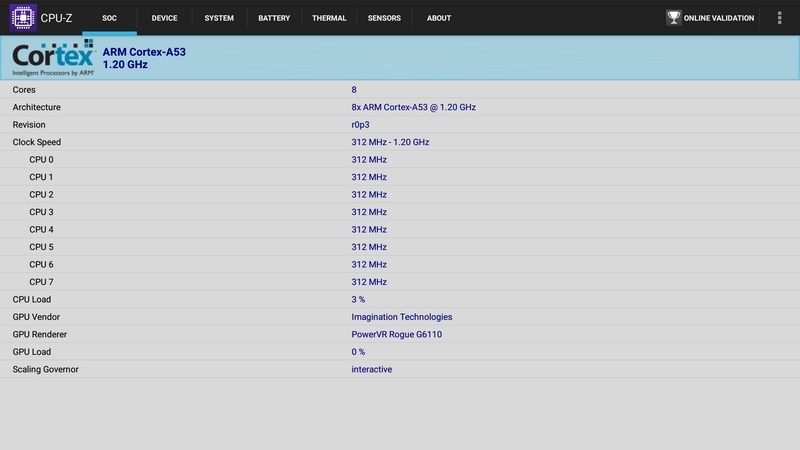Select the GPU Renderer label
800x450 pixels.
point(40,334)
